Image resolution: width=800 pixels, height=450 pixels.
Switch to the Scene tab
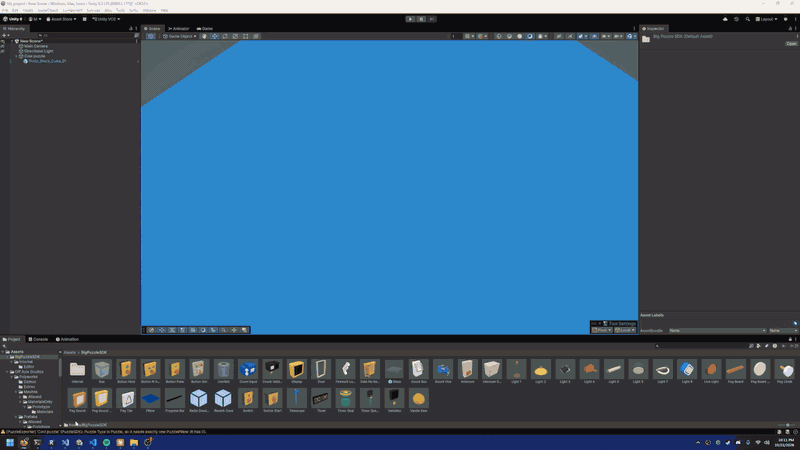point(152,29)
